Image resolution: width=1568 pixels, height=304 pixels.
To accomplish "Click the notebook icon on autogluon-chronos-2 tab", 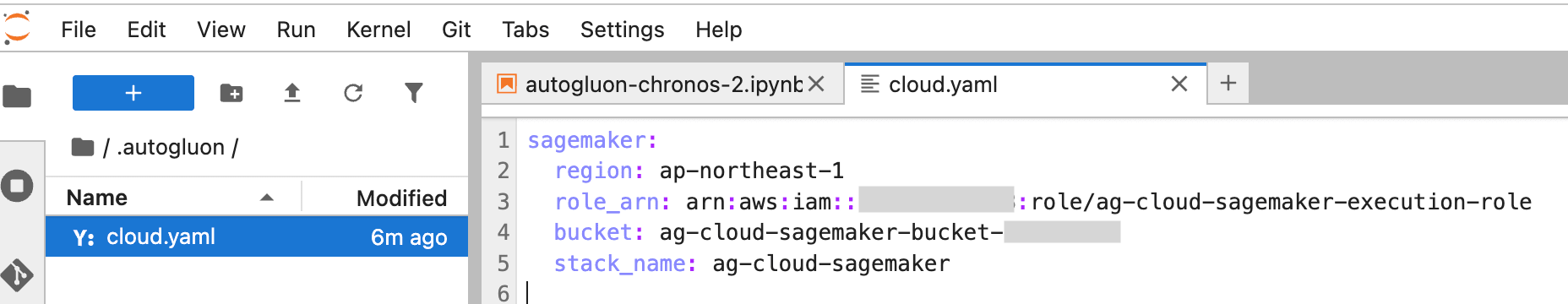I will point(507,84).
